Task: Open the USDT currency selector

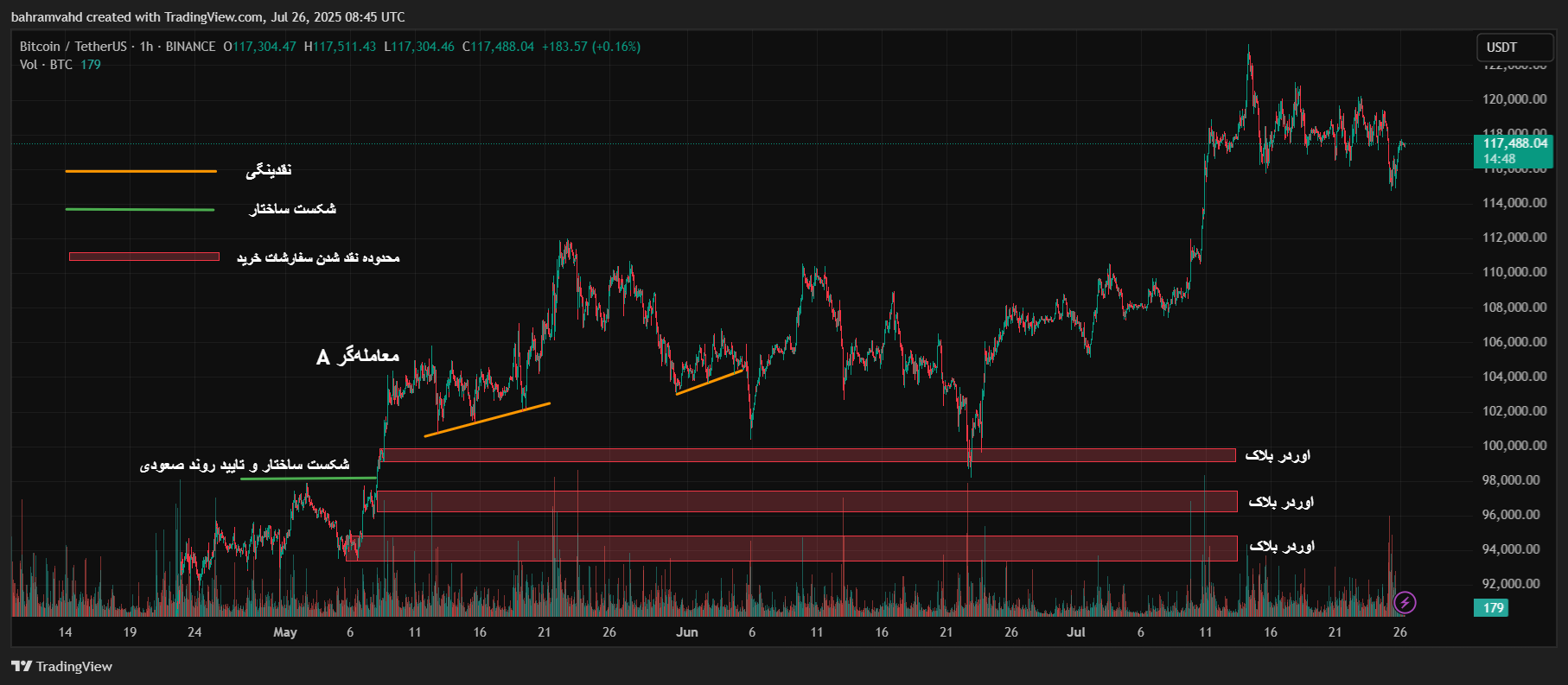Action: [1514, 48]
